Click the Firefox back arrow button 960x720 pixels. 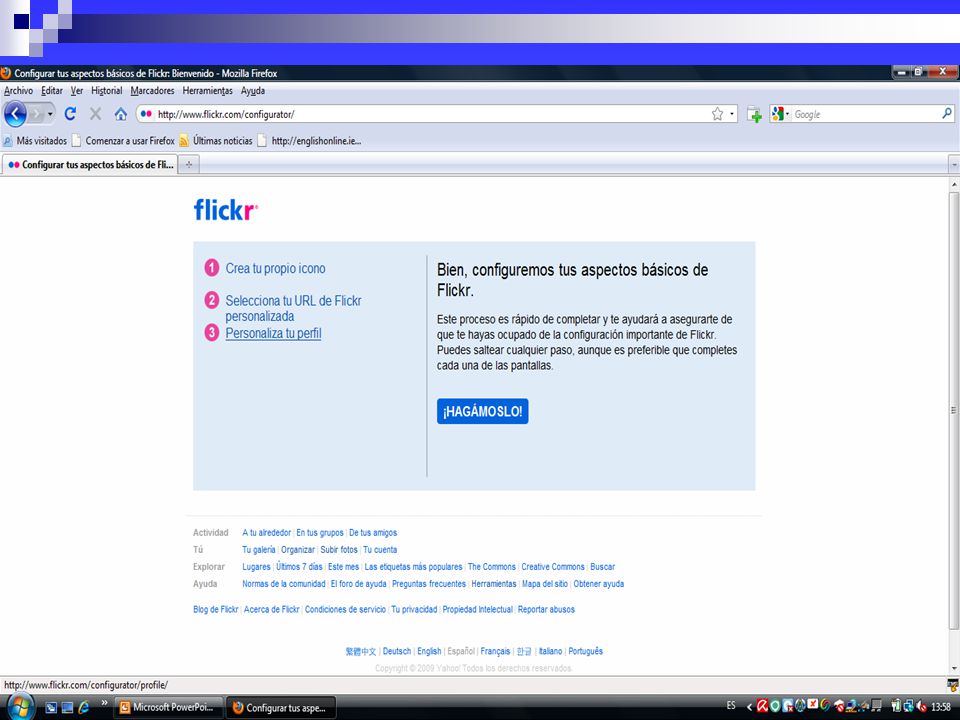(x=15, y=114)
